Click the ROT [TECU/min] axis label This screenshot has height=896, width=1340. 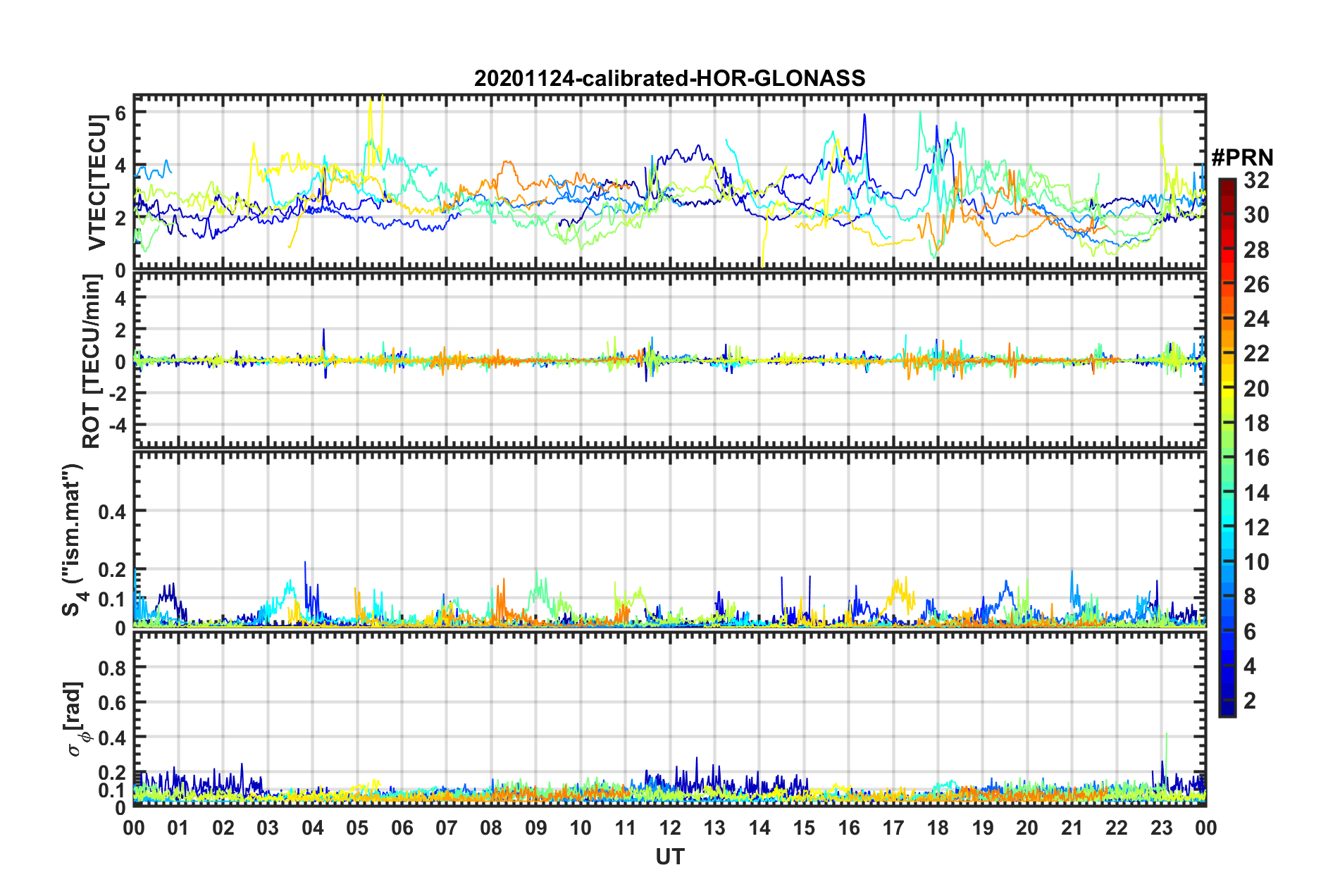(92, 361)
